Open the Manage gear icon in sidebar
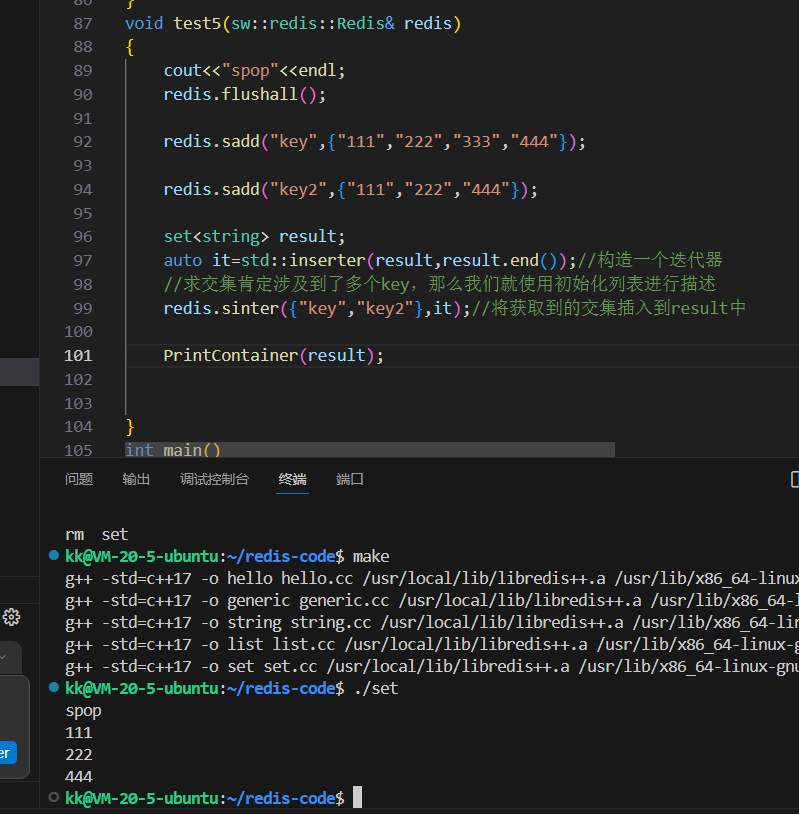 (11, 617)
